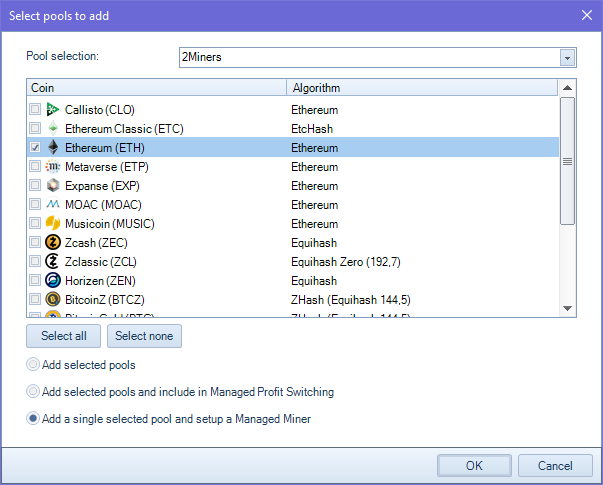
Task: Check the Metaverse (ETP) checkbox
Action: [35, 166]
